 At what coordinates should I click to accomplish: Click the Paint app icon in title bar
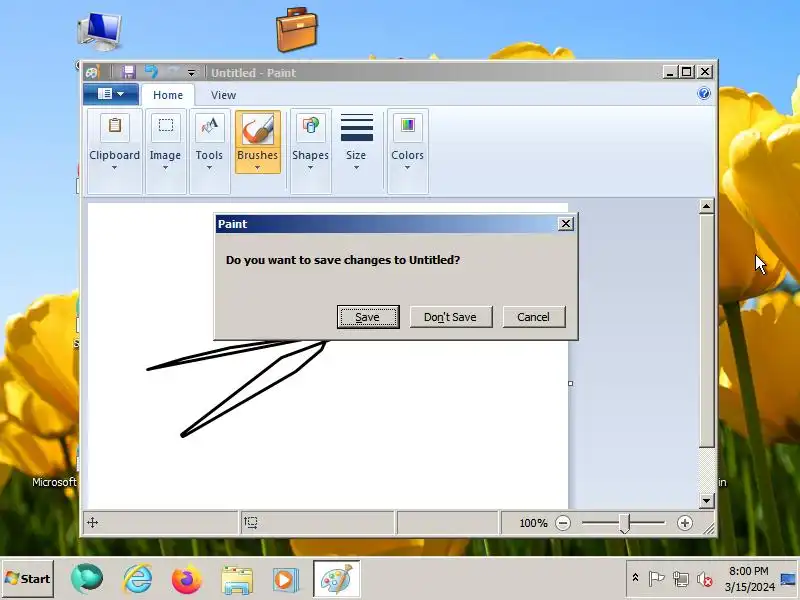click(x=93, y=72)
